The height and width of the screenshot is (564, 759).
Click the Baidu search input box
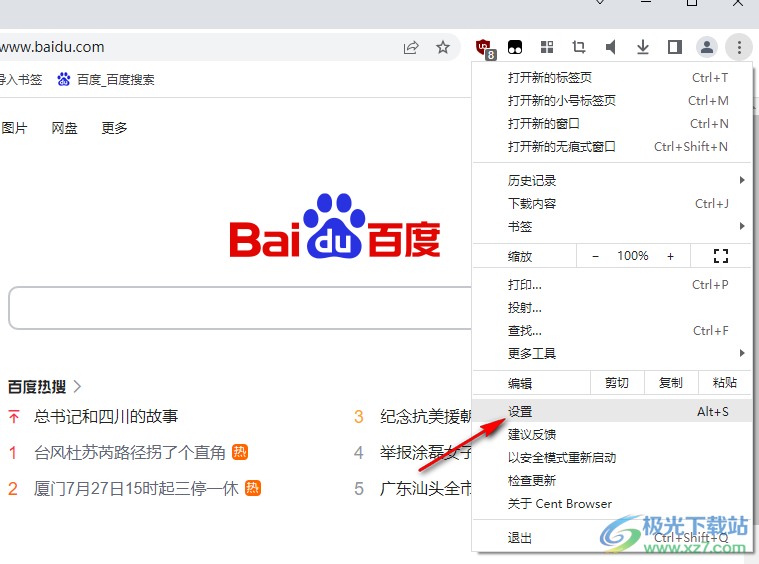click(x=240, y=308)
